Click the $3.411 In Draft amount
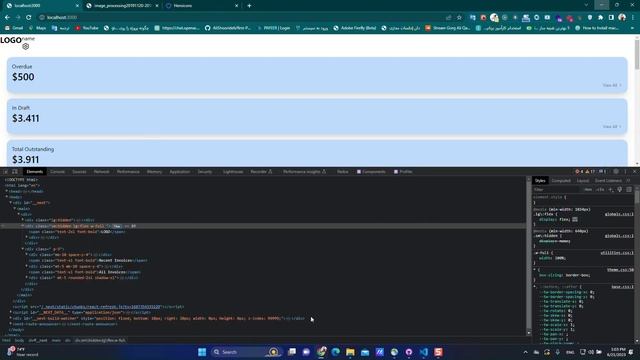 26,118
